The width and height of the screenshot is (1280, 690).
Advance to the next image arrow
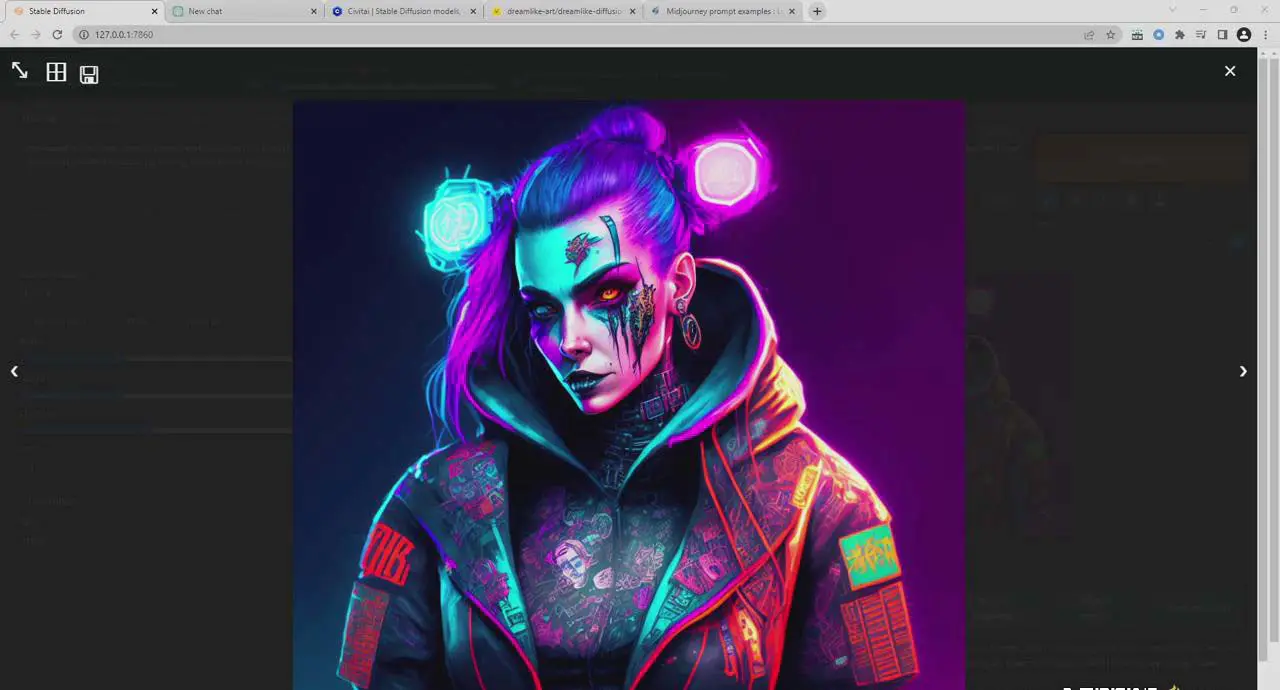(1243, 371)
